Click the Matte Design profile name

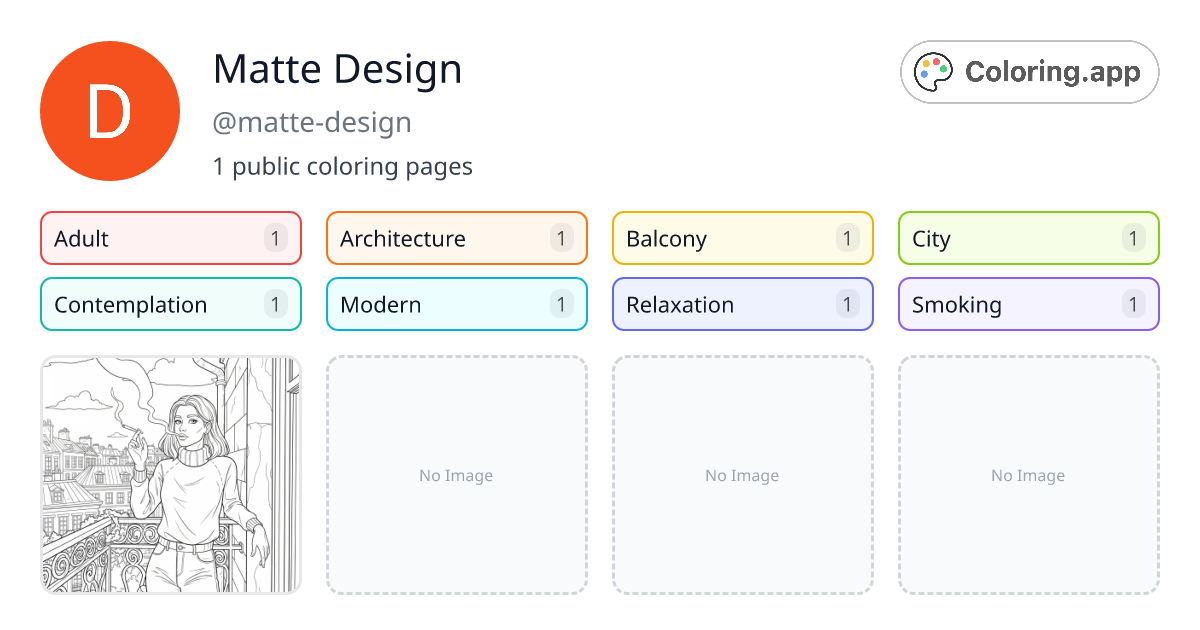pyautogui.click(x=338, y=69)
